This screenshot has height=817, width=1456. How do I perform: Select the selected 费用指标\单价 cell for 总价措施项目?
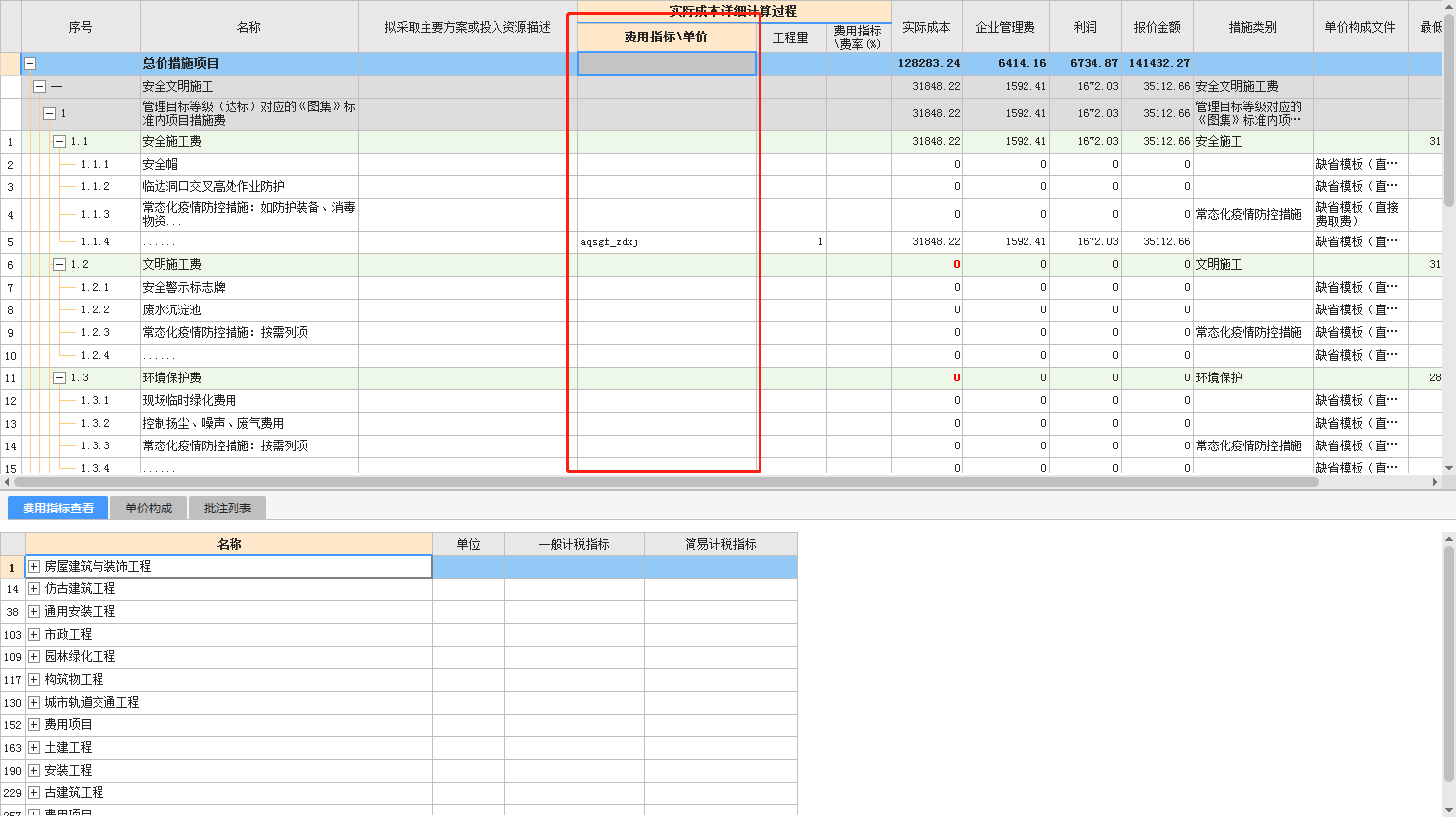(667, 63)
